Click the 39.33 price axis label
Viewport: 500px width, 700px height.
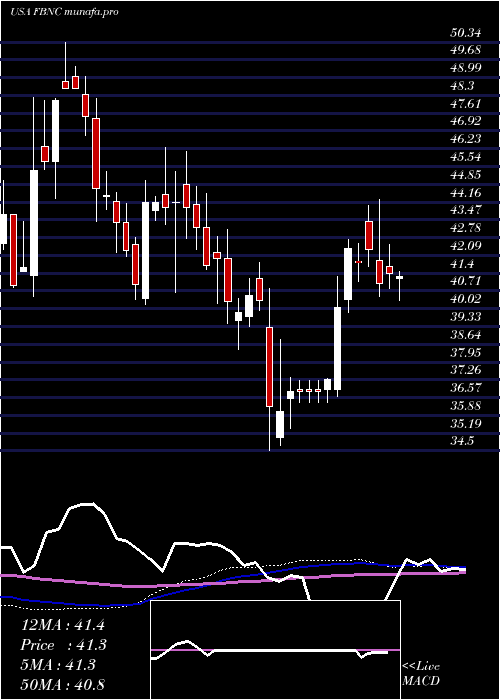[464, 317]
